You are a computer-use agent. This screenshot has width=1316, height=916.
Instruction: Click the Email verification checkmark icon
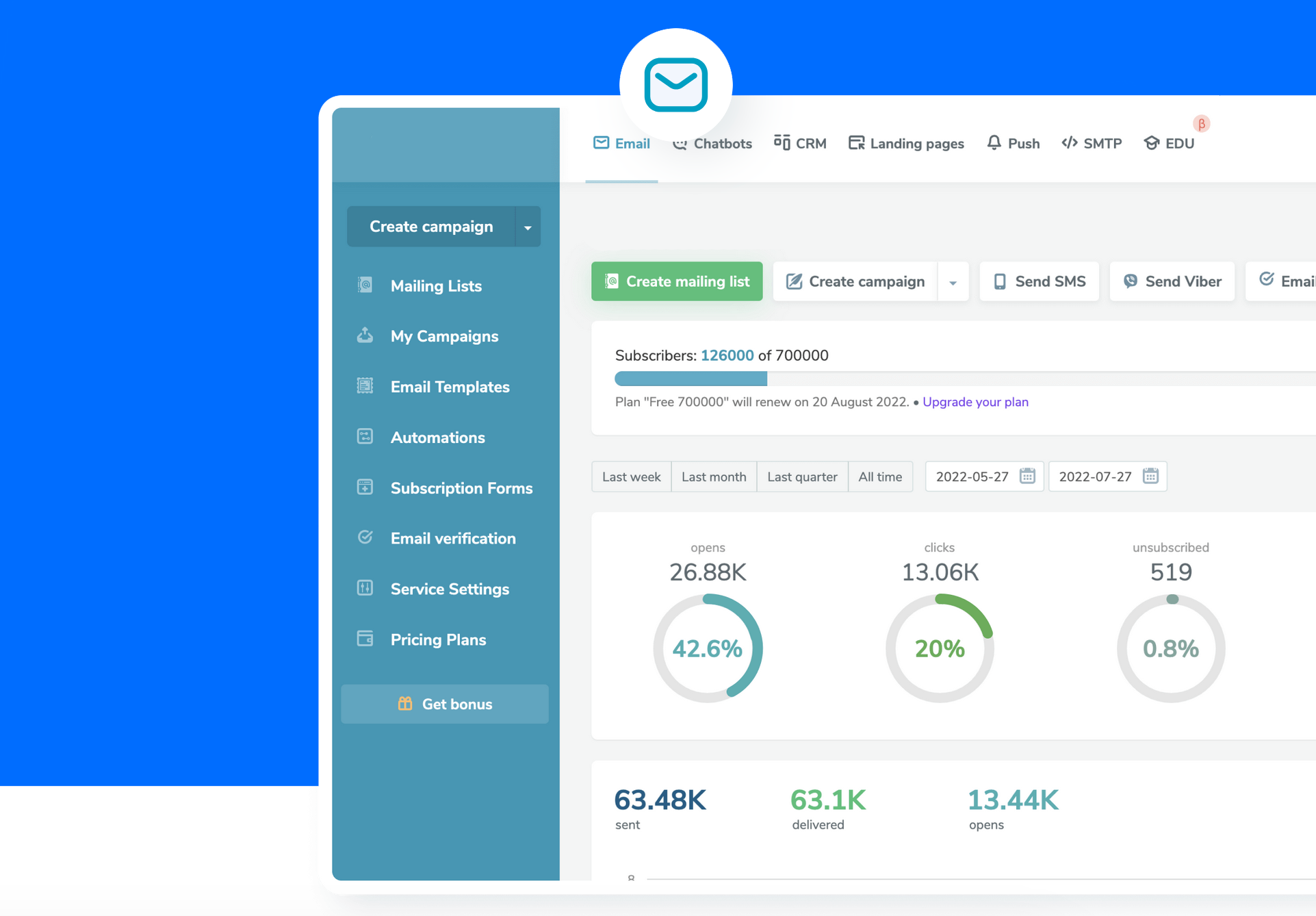[x=365, y=537]
